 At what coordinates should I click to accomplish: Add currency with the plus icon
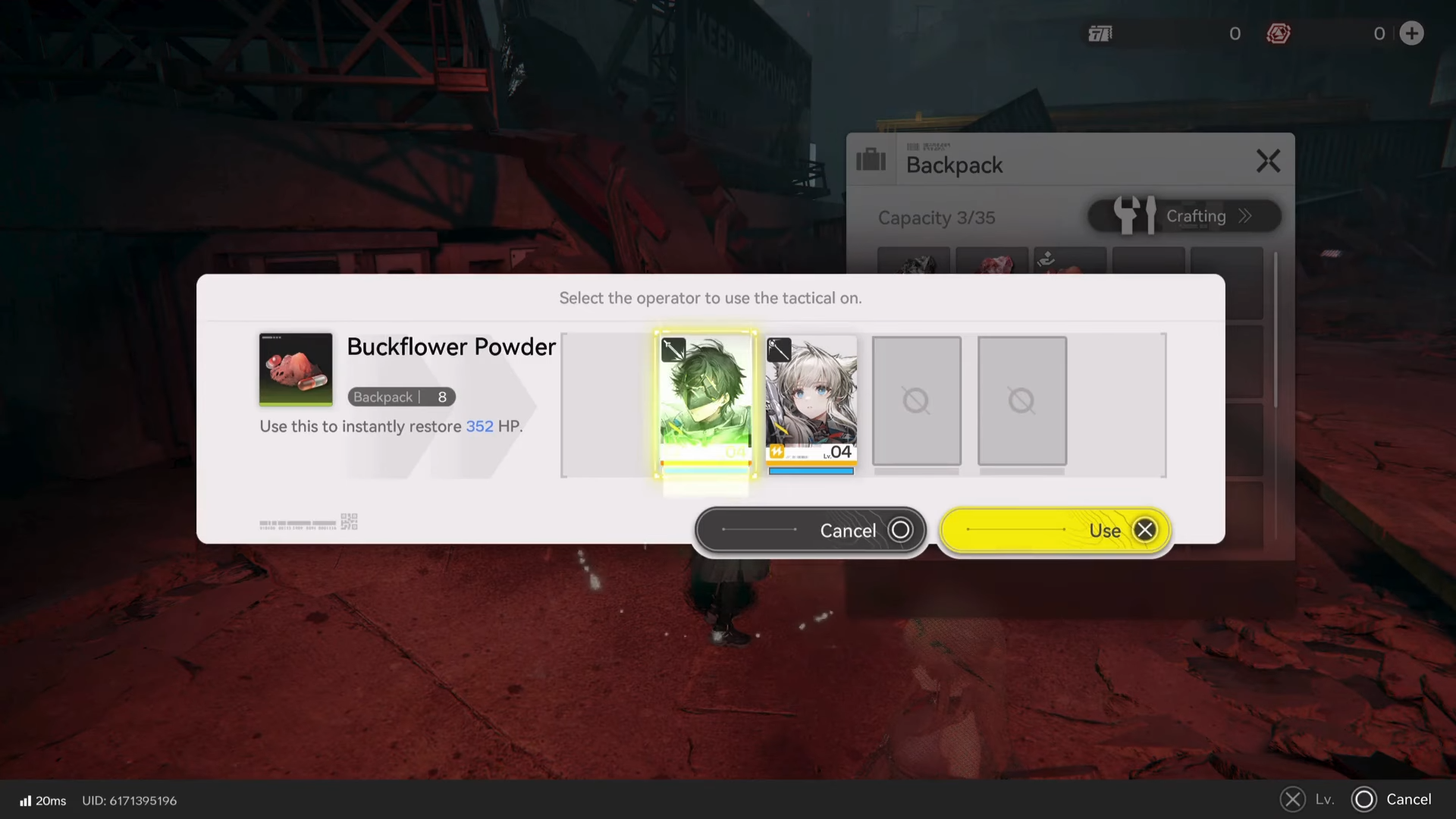(1411, 33)
